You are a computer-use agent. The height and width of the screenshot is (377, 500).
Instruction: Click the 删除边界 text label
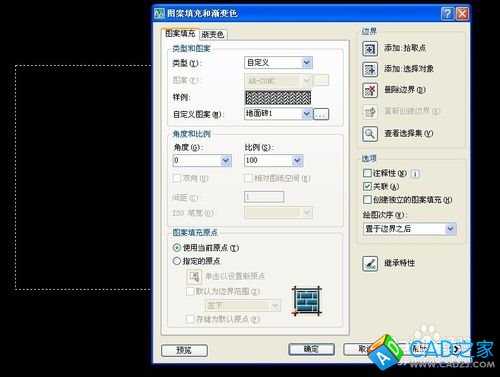[405, 90]
